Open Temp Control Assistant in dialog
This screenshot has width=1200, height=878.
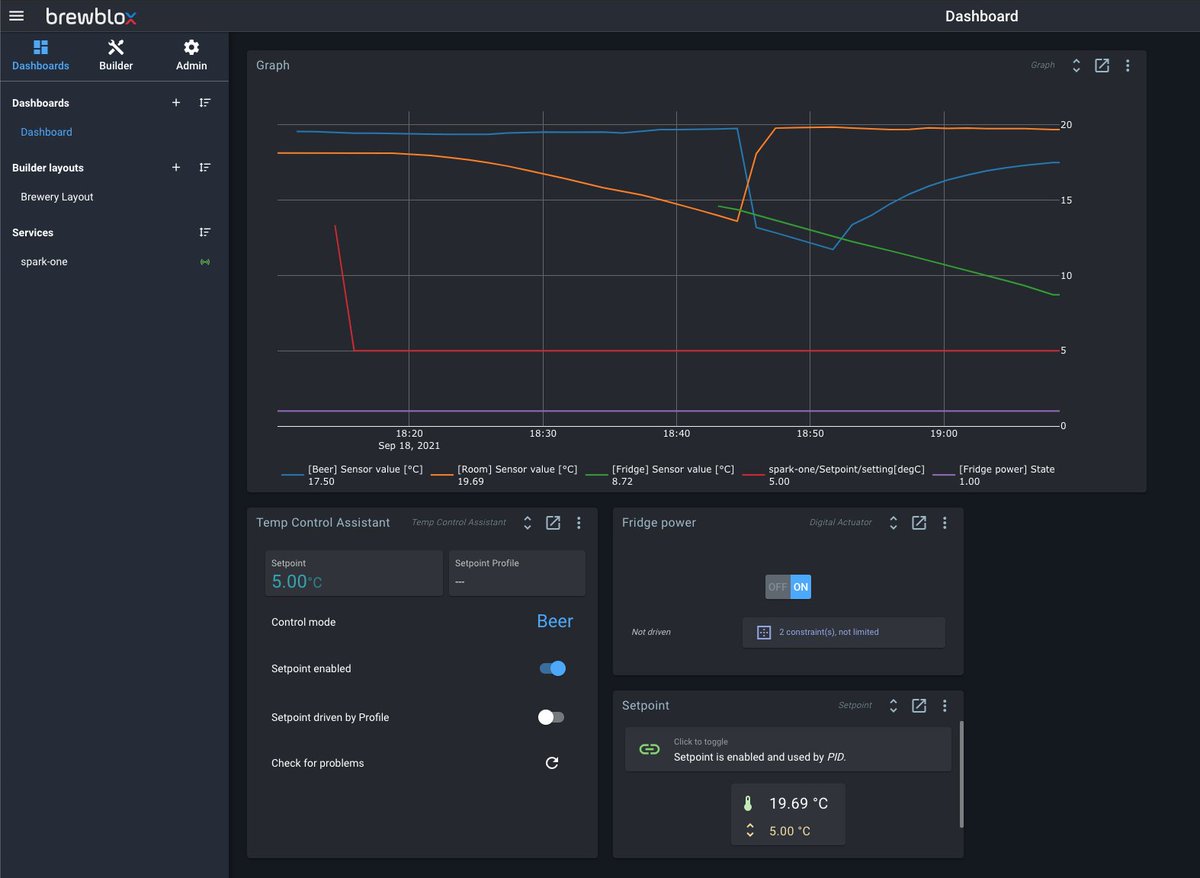pos(553,522)
